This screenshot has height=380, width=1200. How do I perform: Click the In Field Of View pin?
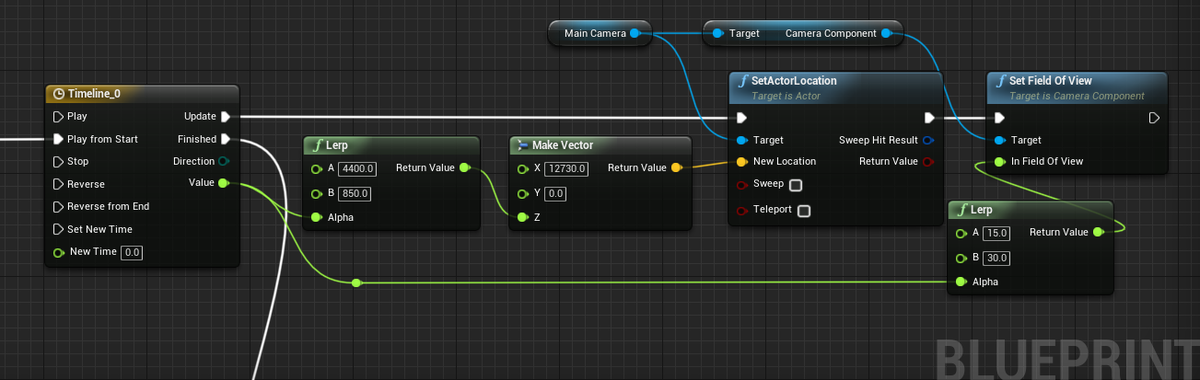click(x=1000, y=161)
